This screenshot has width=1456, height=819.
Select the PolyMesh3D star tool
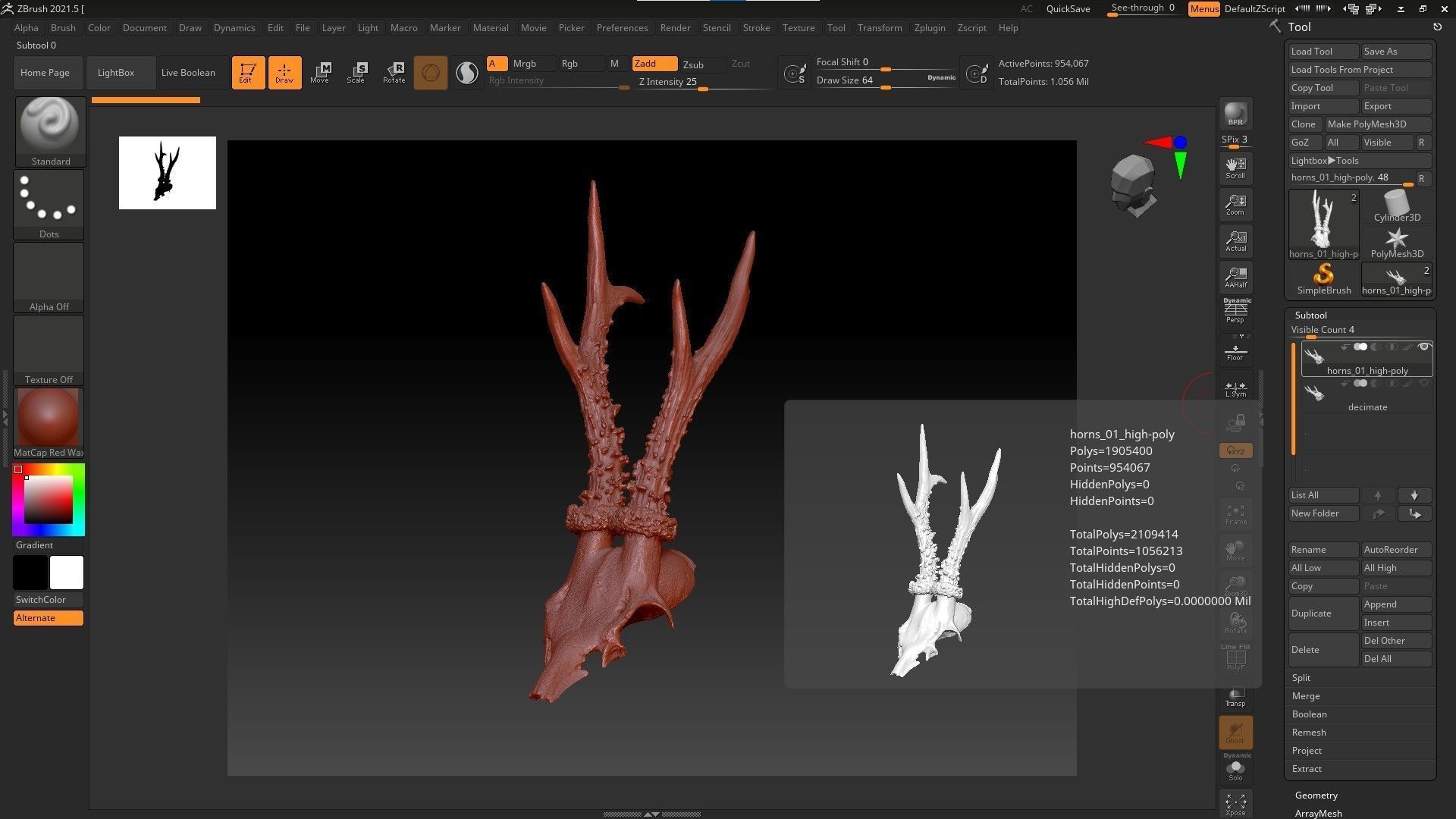[1396, 243]
